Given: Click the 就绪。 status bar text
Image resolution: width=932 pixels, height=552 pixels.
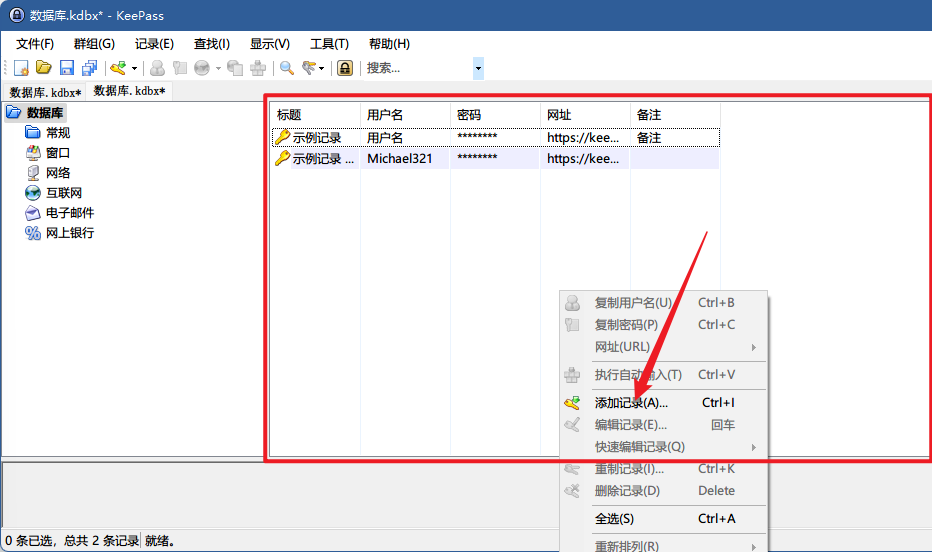Looking at the screenshot, I should pos(160,541).
